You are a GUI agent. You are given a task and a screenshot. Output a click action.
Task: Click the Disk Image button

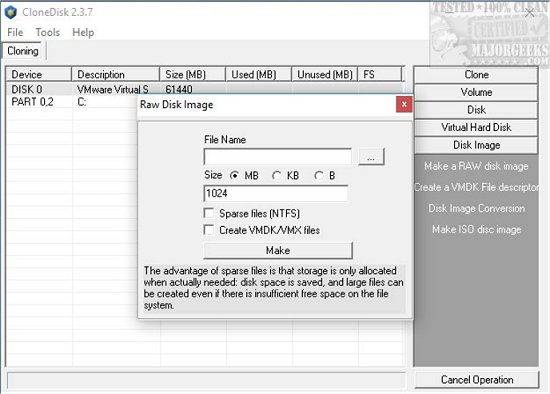pos(476,145)
